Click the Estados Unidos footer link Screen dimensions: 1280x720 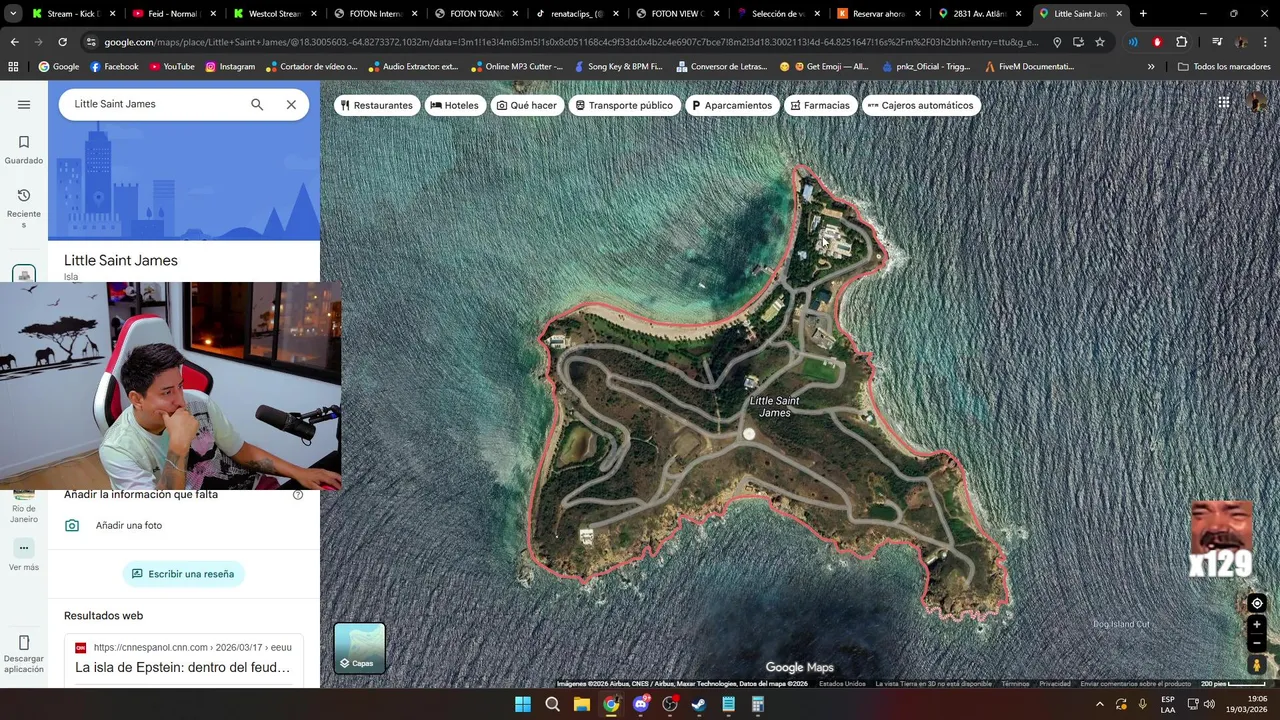point(842,684)
